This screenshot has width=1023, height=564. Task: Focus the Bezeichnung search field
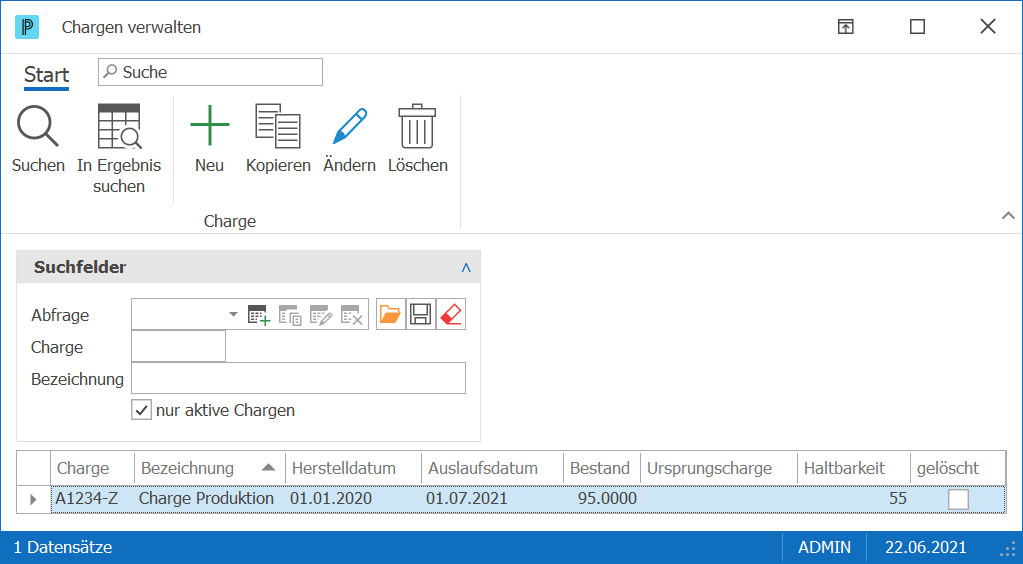pos(298,378)
